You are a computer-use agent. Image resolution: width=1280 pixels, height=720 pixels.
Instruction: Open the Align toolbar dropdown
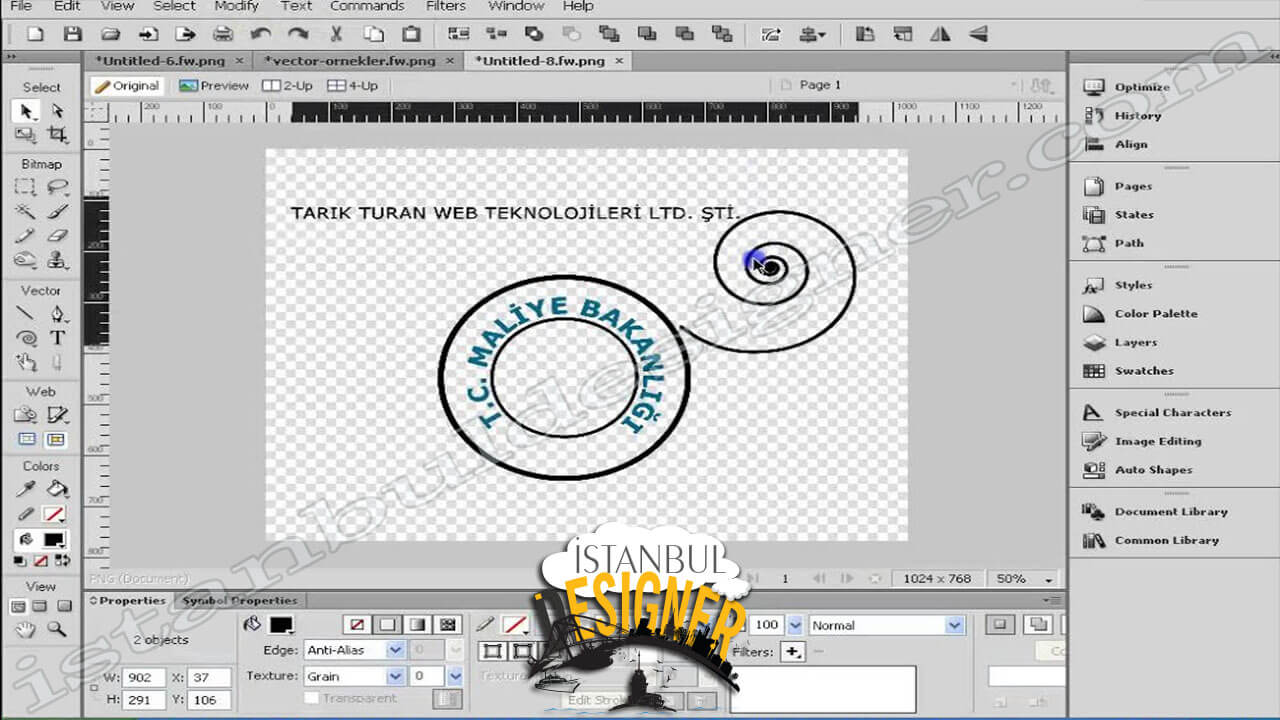[x=811, y=34]
